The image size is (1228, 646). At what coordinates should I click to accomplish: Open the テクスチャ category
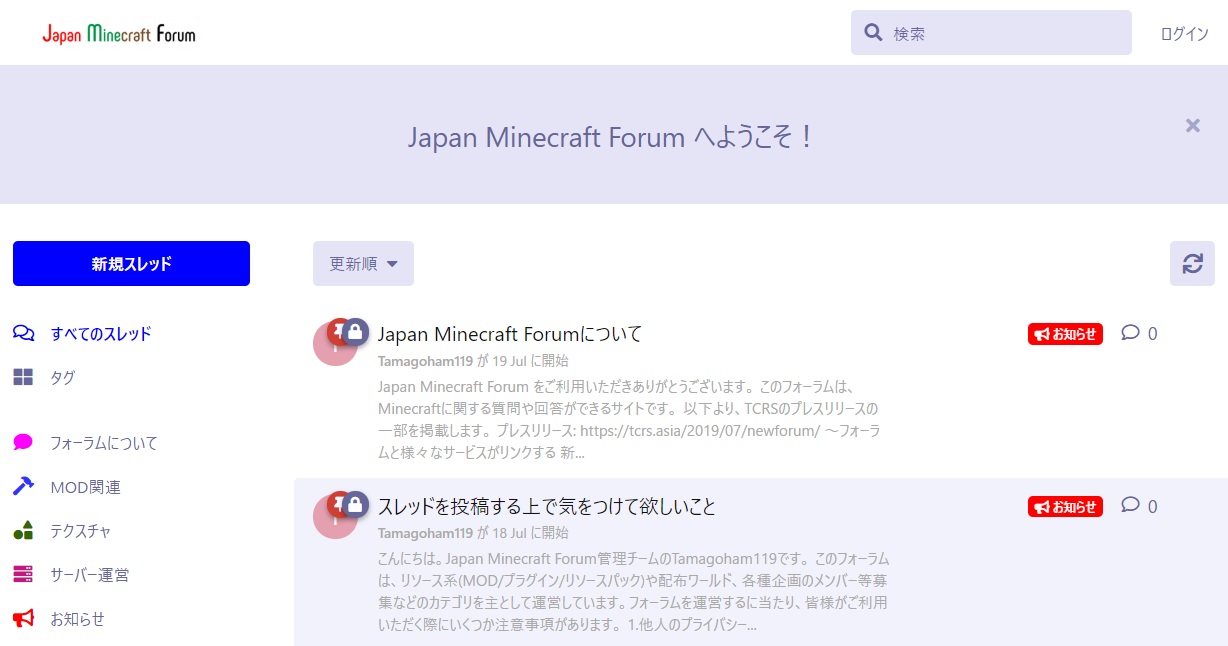(x=80, y=532)
